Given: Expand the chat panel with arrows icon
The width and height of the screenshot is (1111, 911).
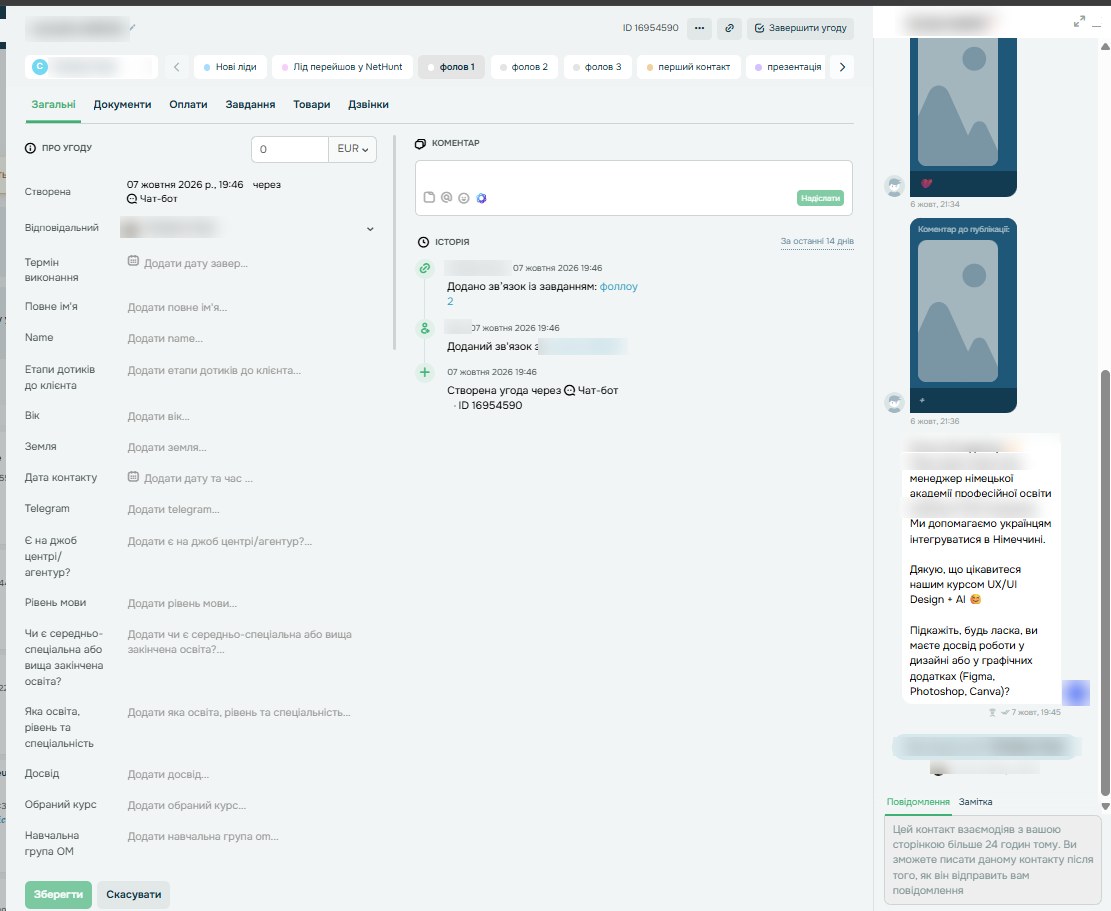Looking at the screenshot, I should [1079, 21].
